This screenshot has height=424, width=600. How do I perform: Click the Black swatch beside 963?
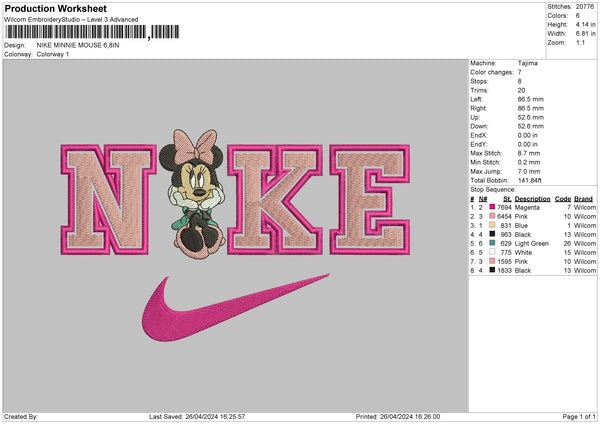click(492, 234)
